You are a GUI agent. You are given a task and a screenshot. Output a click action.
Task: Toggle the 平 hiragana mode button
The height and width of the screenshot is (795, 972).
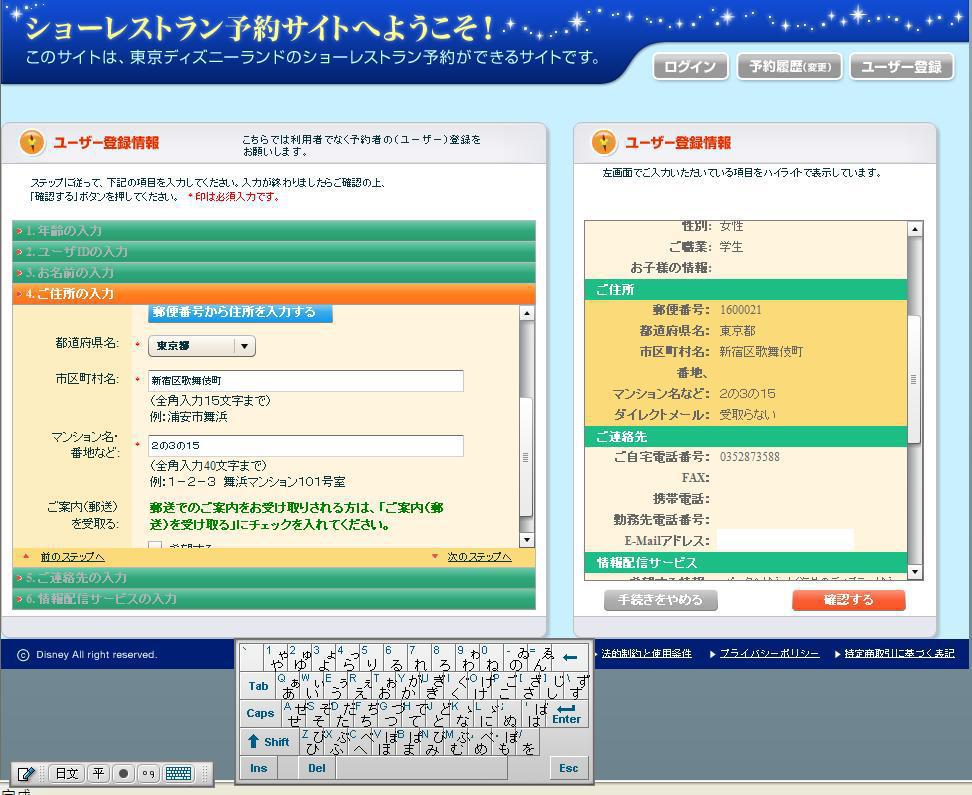(x=99, y=773)
